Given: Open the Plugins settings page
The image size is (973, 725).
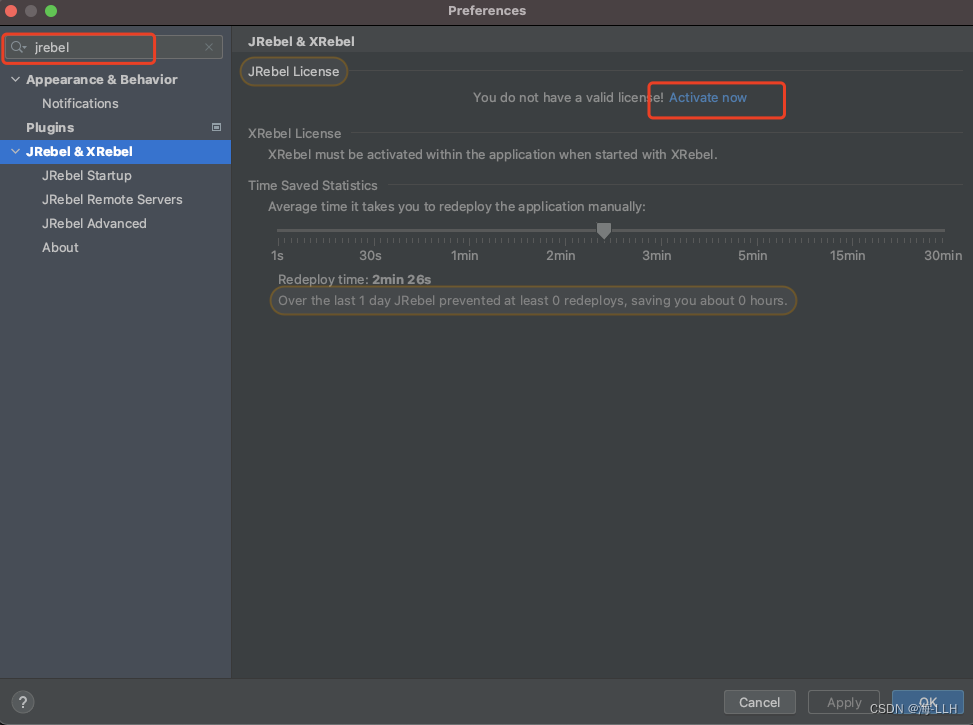Looking at the screenshot, I should point(50,127).
